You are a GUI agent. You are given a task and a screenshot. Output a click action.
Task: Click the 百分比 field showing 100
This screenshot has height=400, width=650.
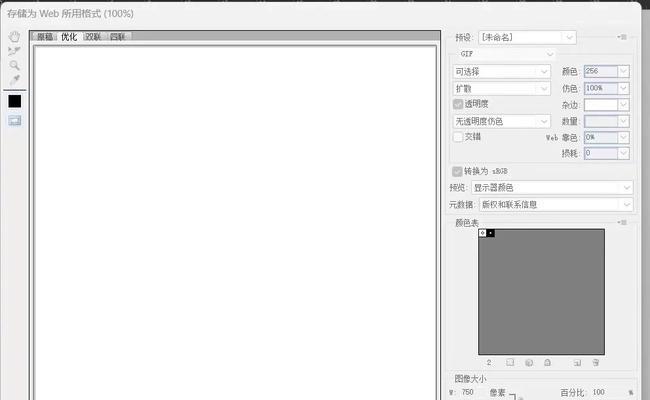[x=599, y=392]
